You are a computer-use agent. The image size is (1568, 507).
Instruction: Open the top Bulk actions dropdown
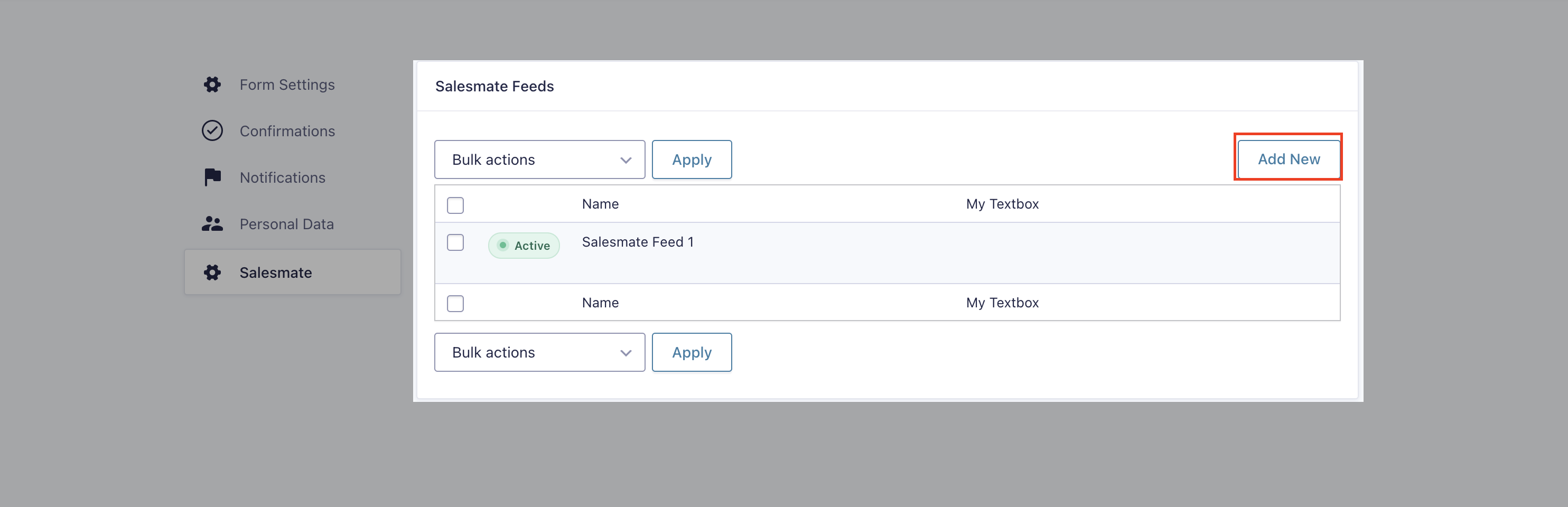tap(539, 159)
